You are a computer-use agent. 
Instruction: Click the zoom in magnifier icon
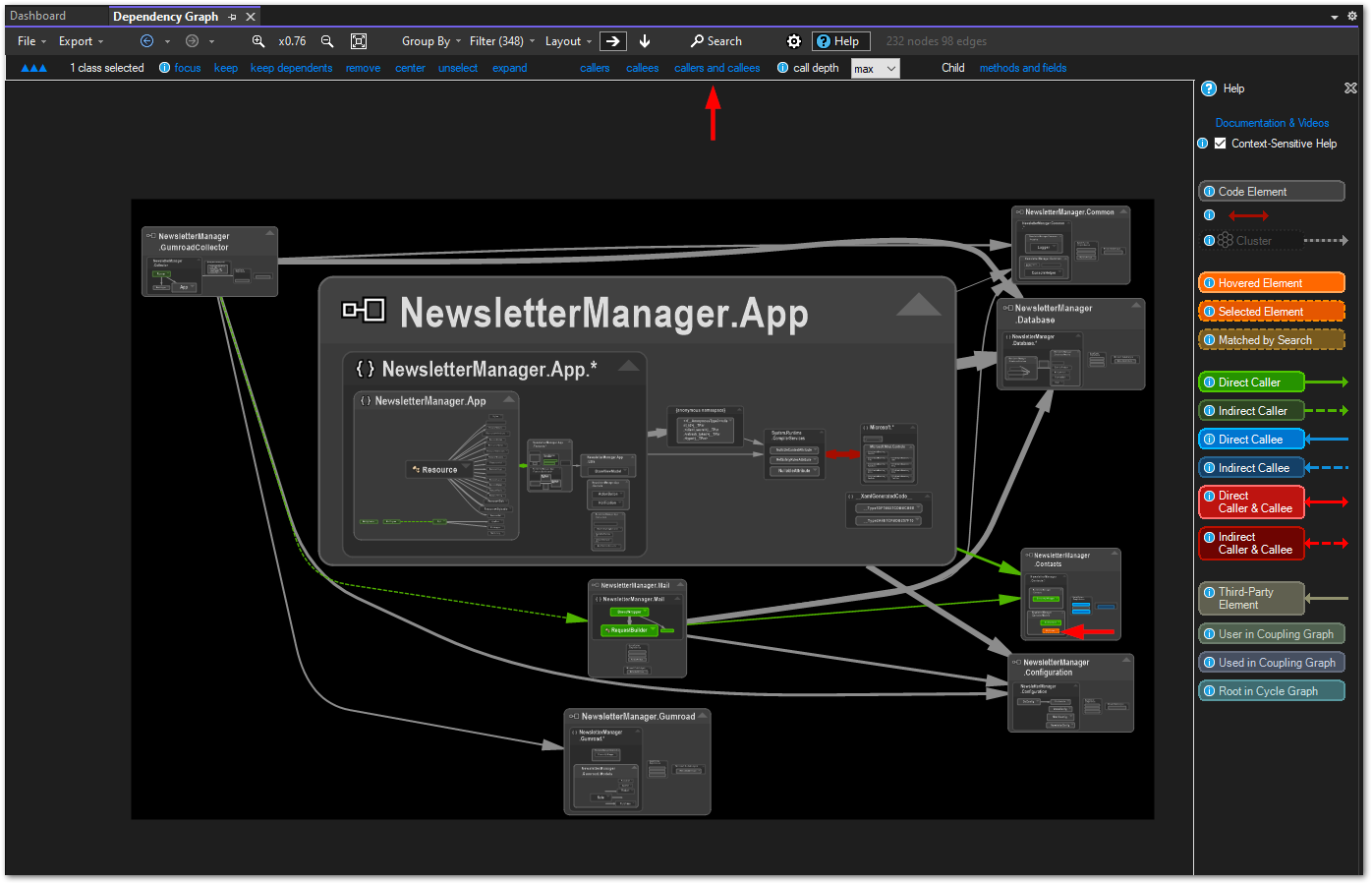tap(257, 41)
